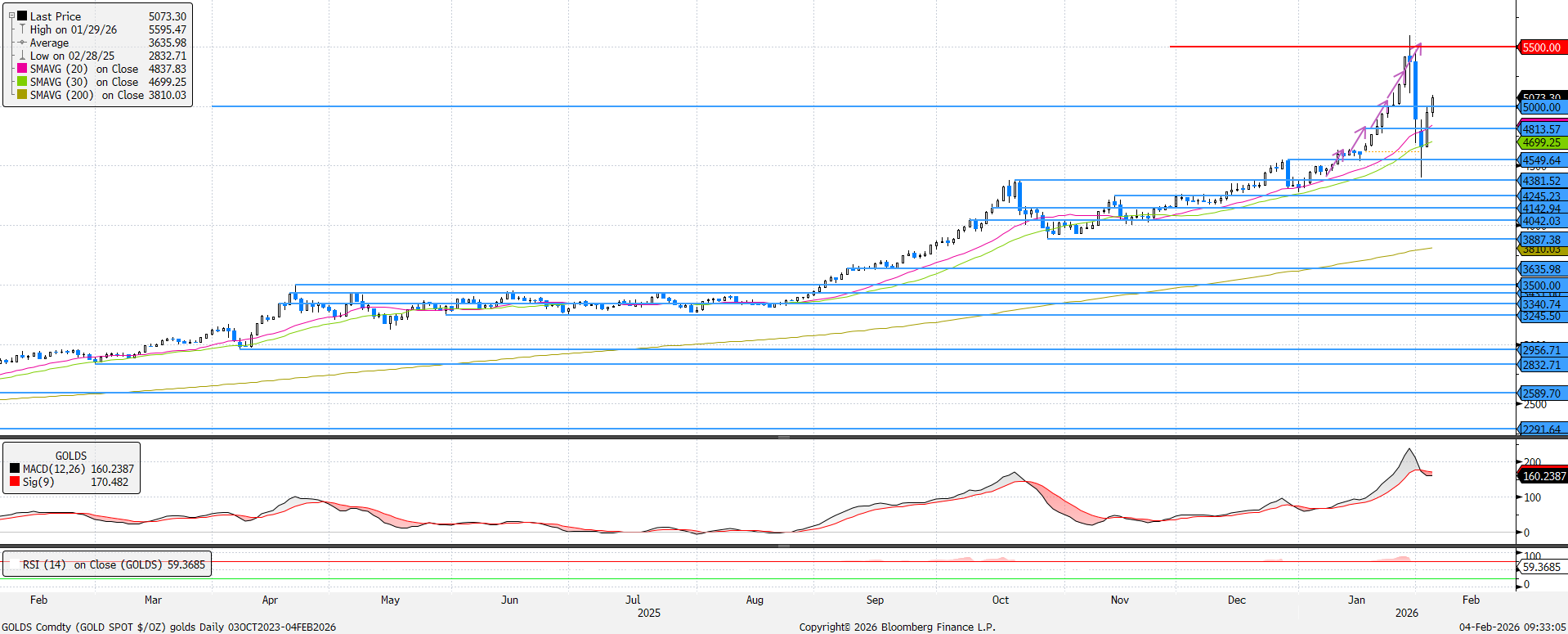The width and height of the screenshot is (1568, 634).
Task: Click the black Last Price color swatch
Action: [x=22, y=16]
